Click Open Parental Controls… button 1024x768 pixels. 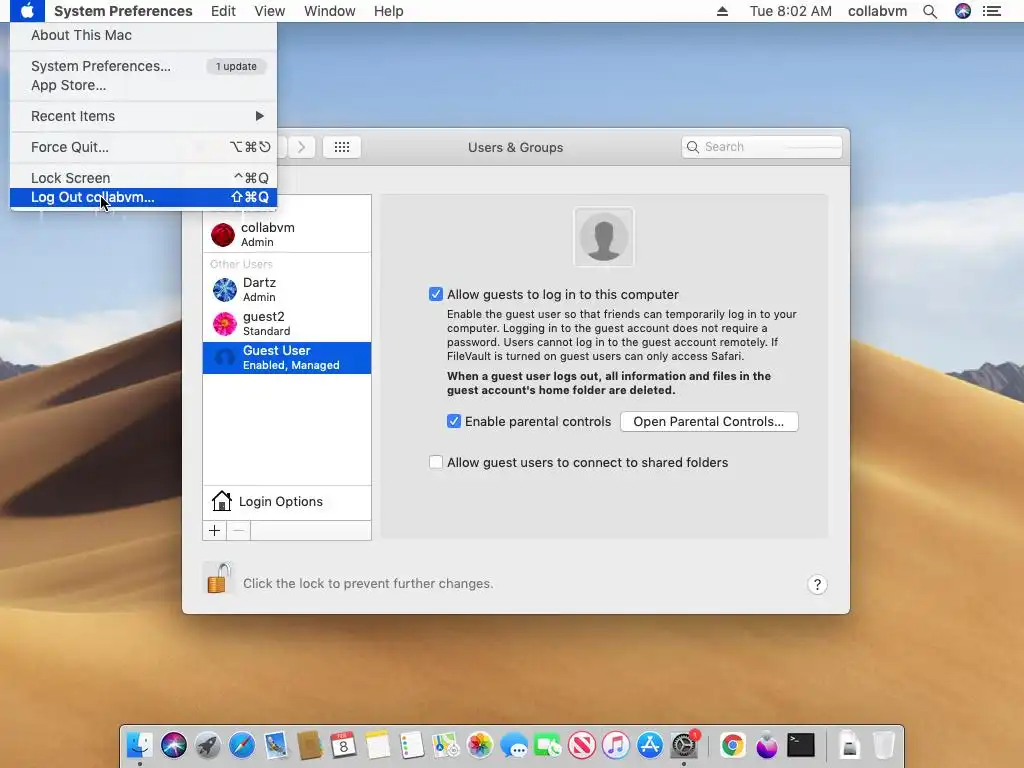tap(709, 421)
